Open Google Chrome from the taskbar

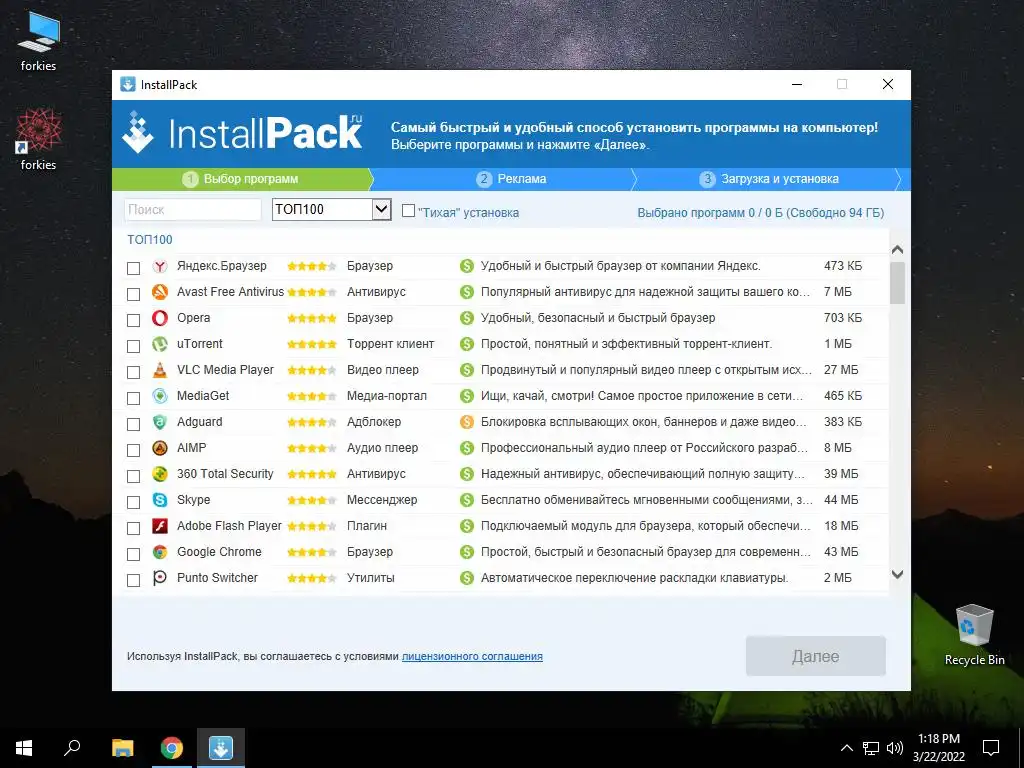pos(172,748)
